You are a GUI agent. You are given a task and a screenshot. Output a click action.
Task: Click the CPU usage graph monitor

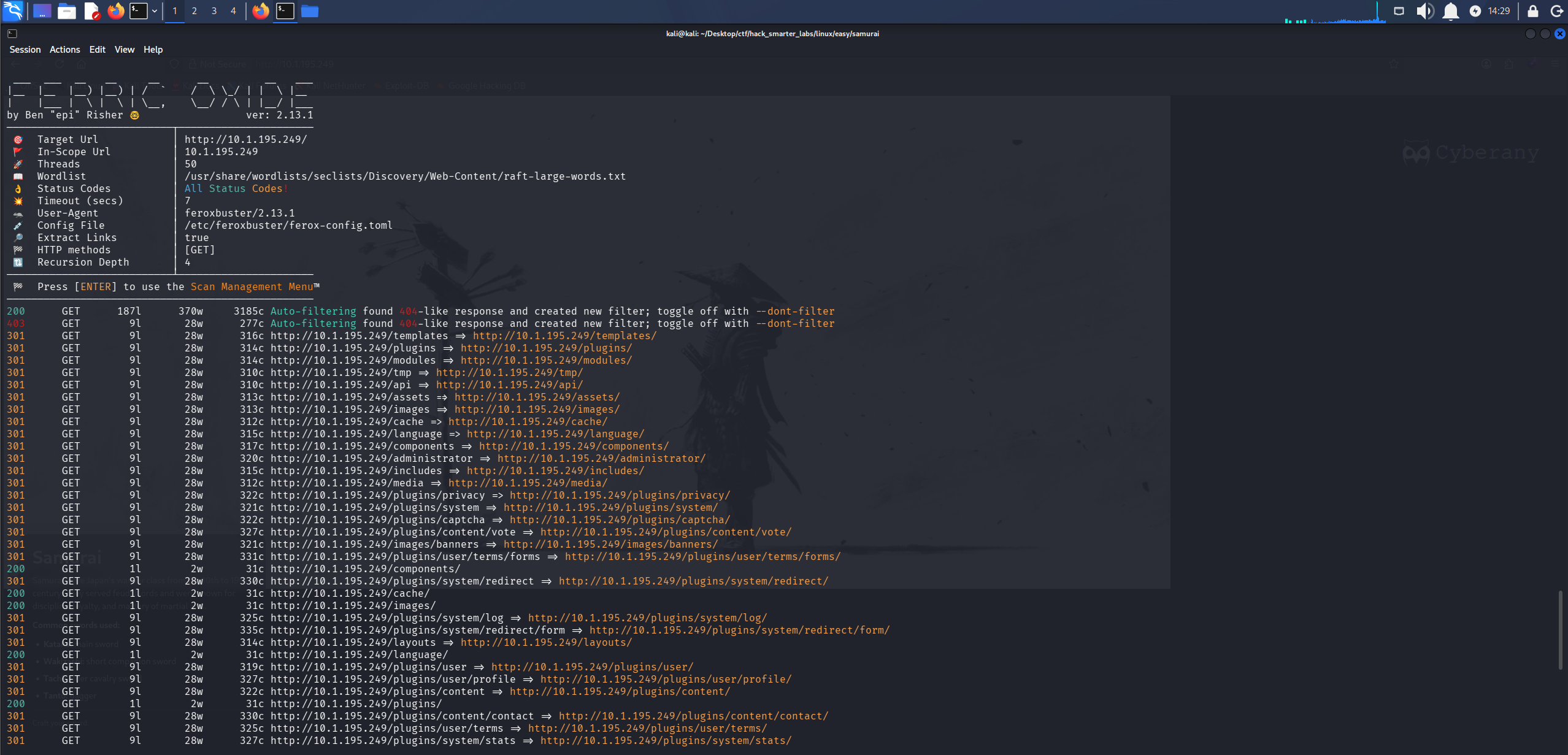1335,12
